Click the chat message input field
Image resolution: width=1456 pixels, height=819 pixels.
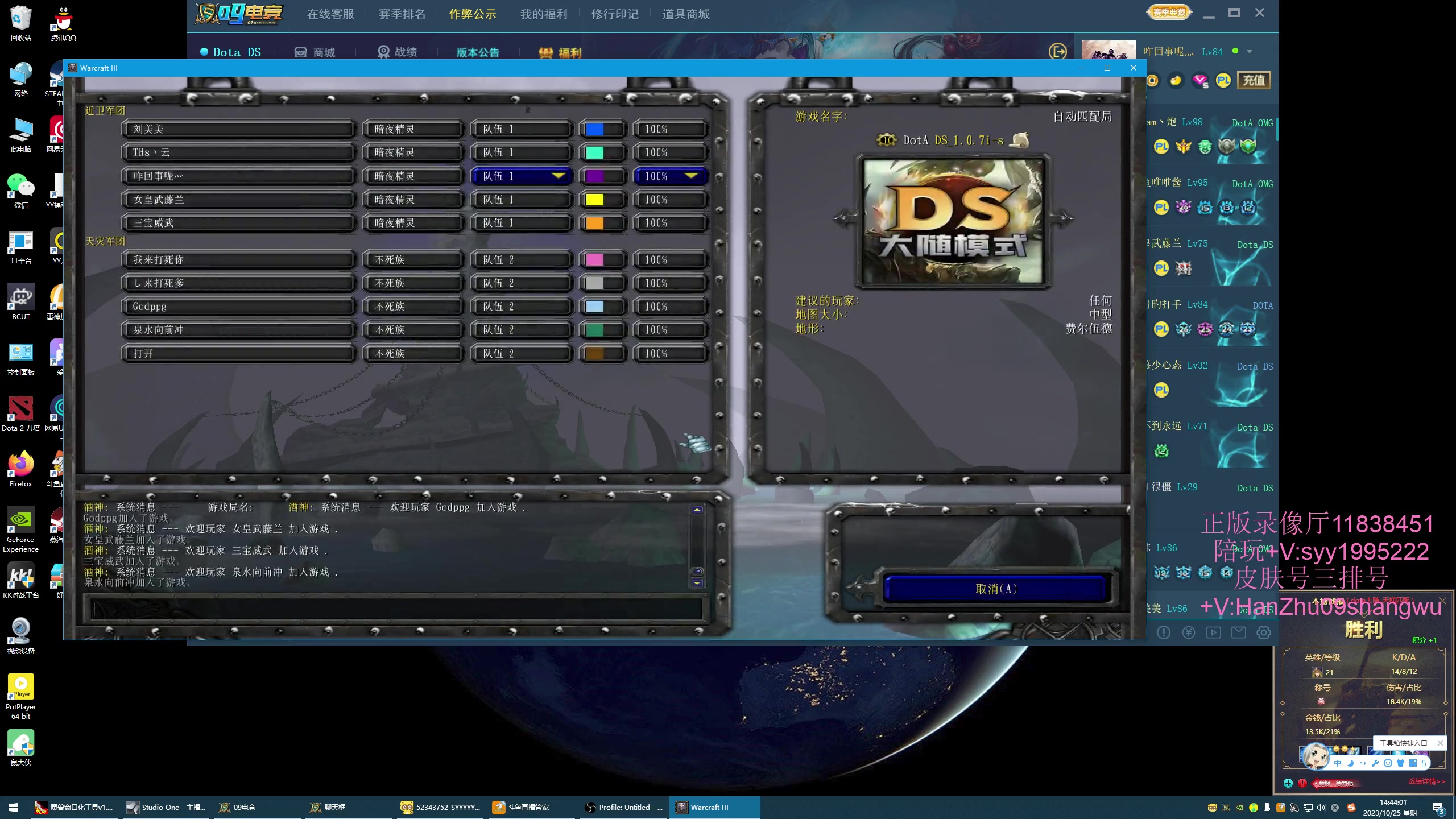click(x=396, y=609)
